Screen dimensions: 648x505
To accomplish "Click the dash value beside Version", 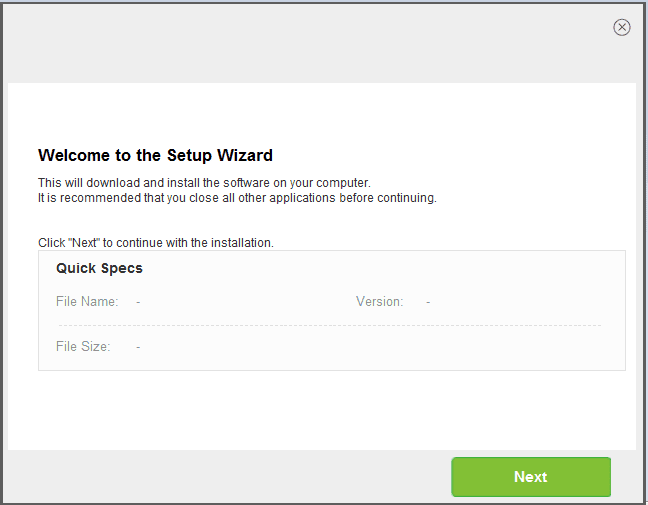I will pos(428,301).
